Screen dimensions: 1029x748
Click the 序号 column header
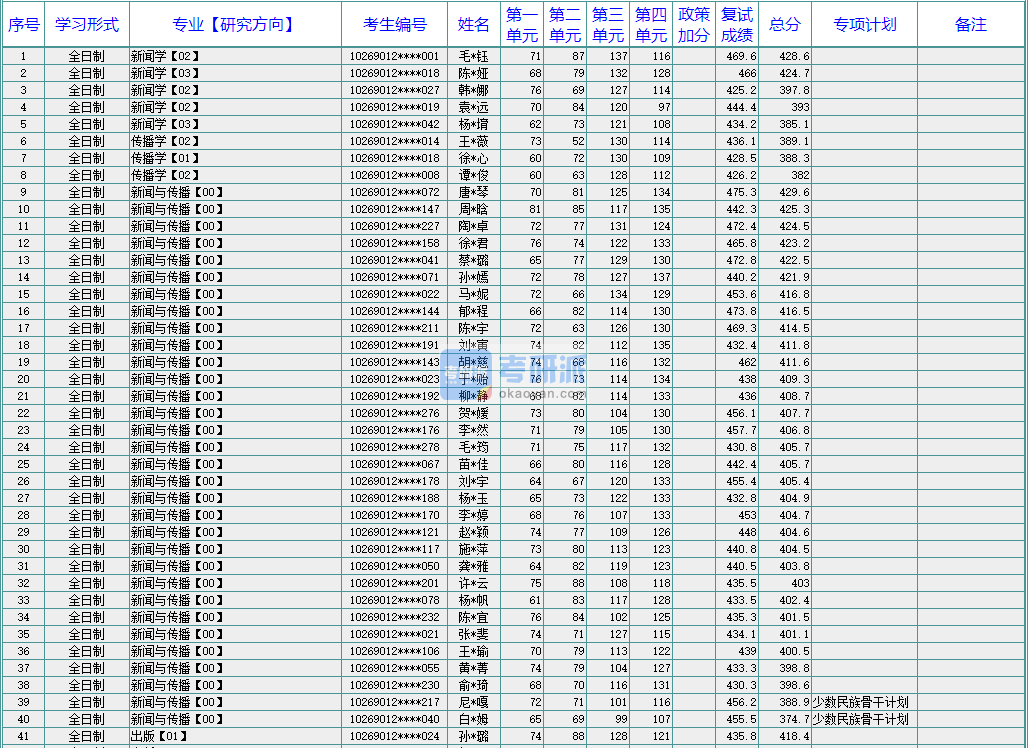click(23, 25)
